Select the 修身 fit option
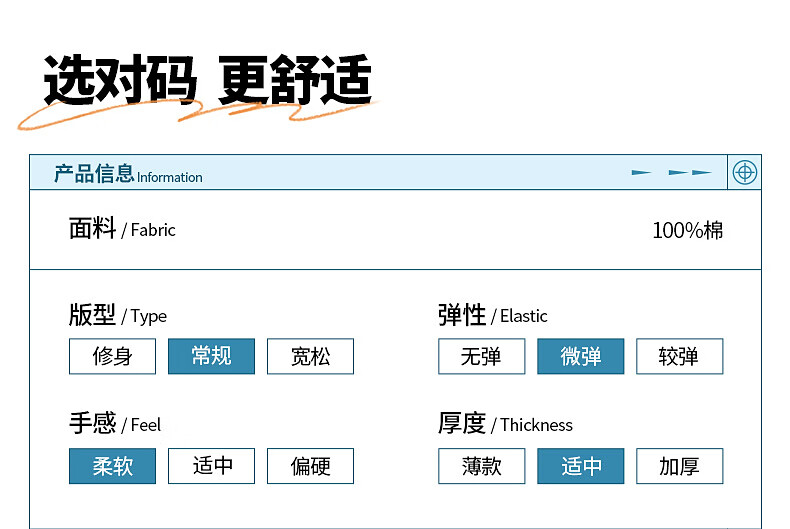 pos(112,356)
